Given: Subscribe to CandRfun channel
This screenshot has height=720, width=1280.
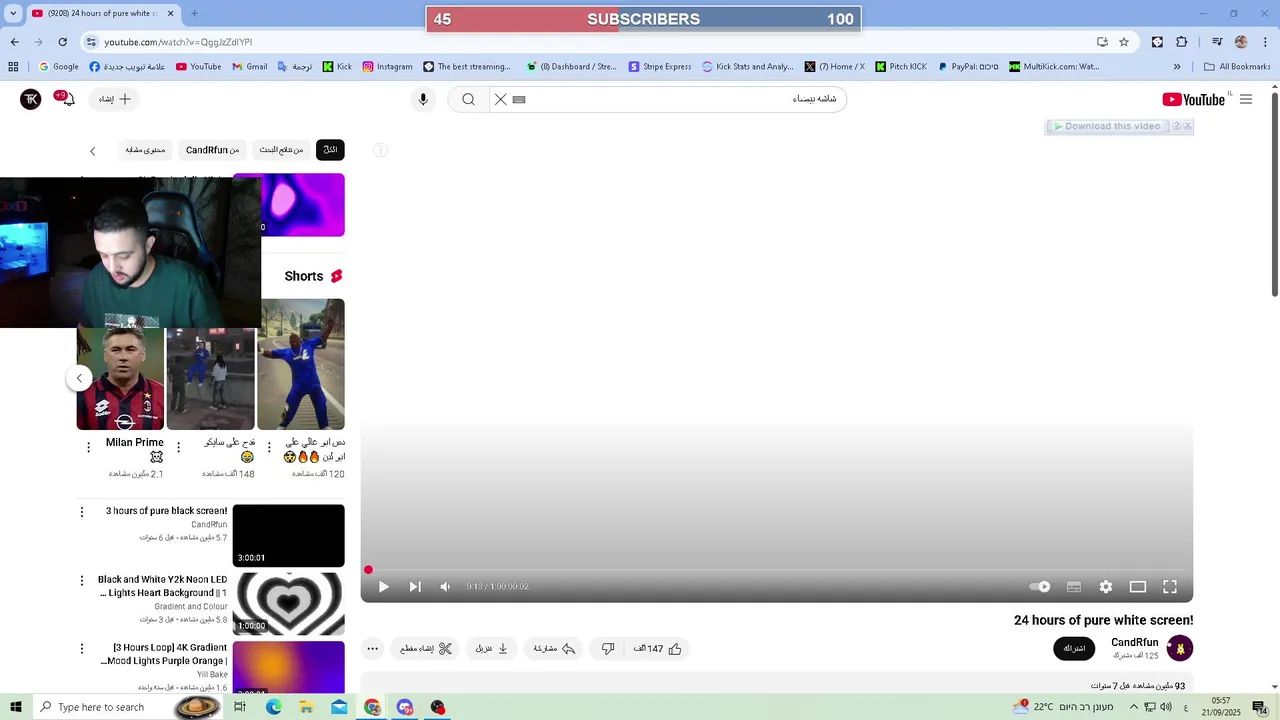Looking at the screenshot, I should [x=1074, y=648].
